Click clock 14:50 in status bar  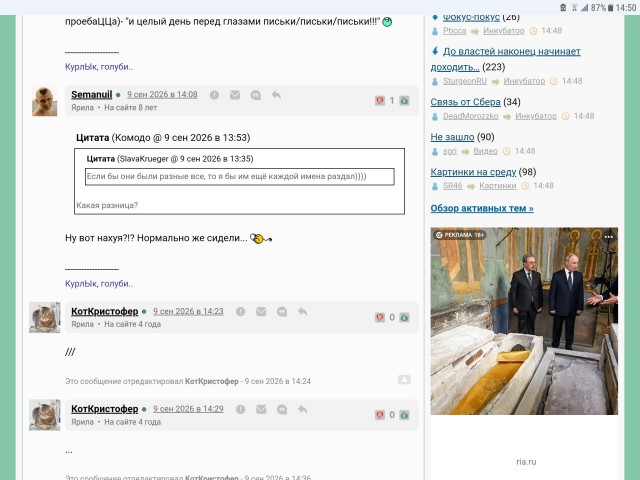pyautogui.click(x=626, y=7)
